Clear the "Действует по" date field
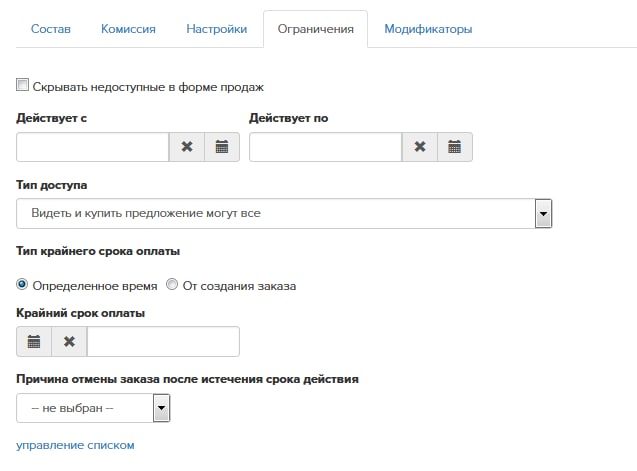Screen dimensions: 637x471 (420, 147)
